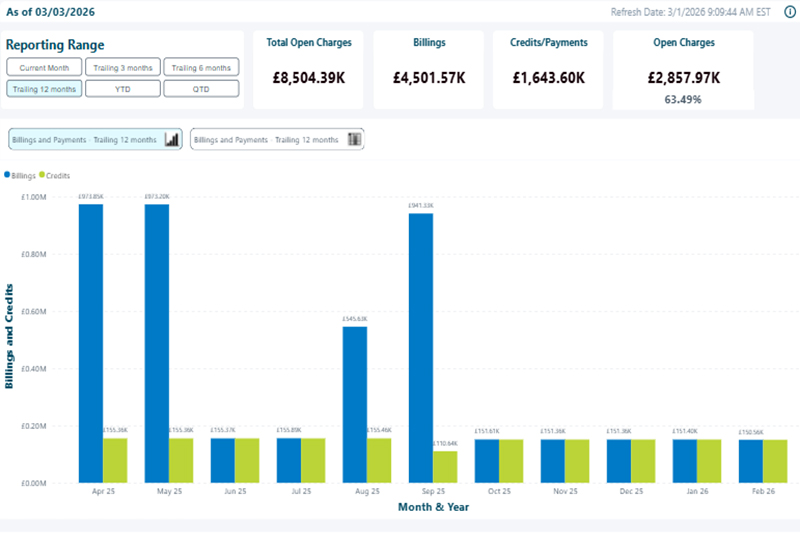Click the Credits/Payments total card

tap(548, 68)
